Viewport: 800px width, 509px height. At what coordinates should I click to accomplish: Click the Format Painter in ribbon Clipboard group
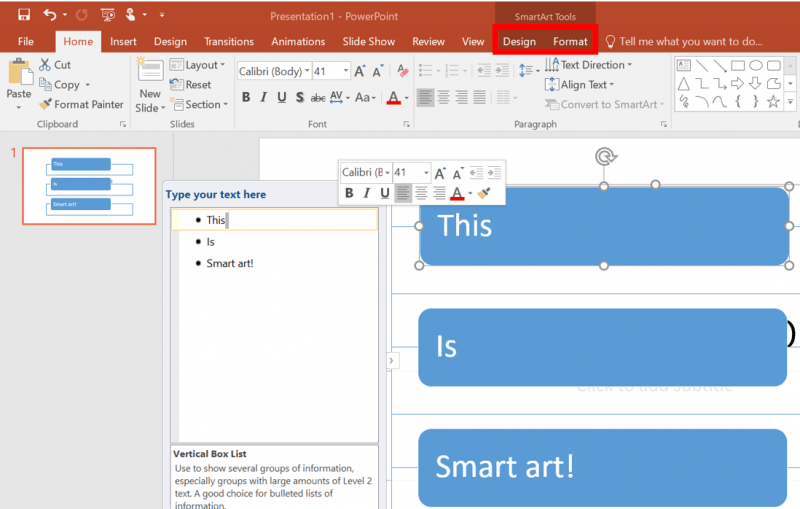pyautogui.click(x=82, y=104)
